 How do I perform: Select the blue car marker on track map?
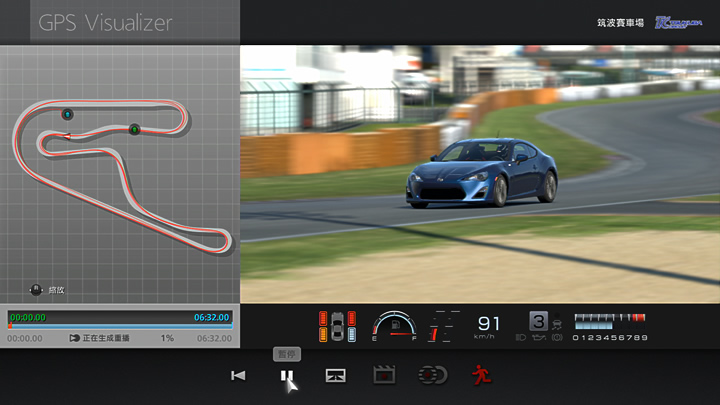click(68, 114)
